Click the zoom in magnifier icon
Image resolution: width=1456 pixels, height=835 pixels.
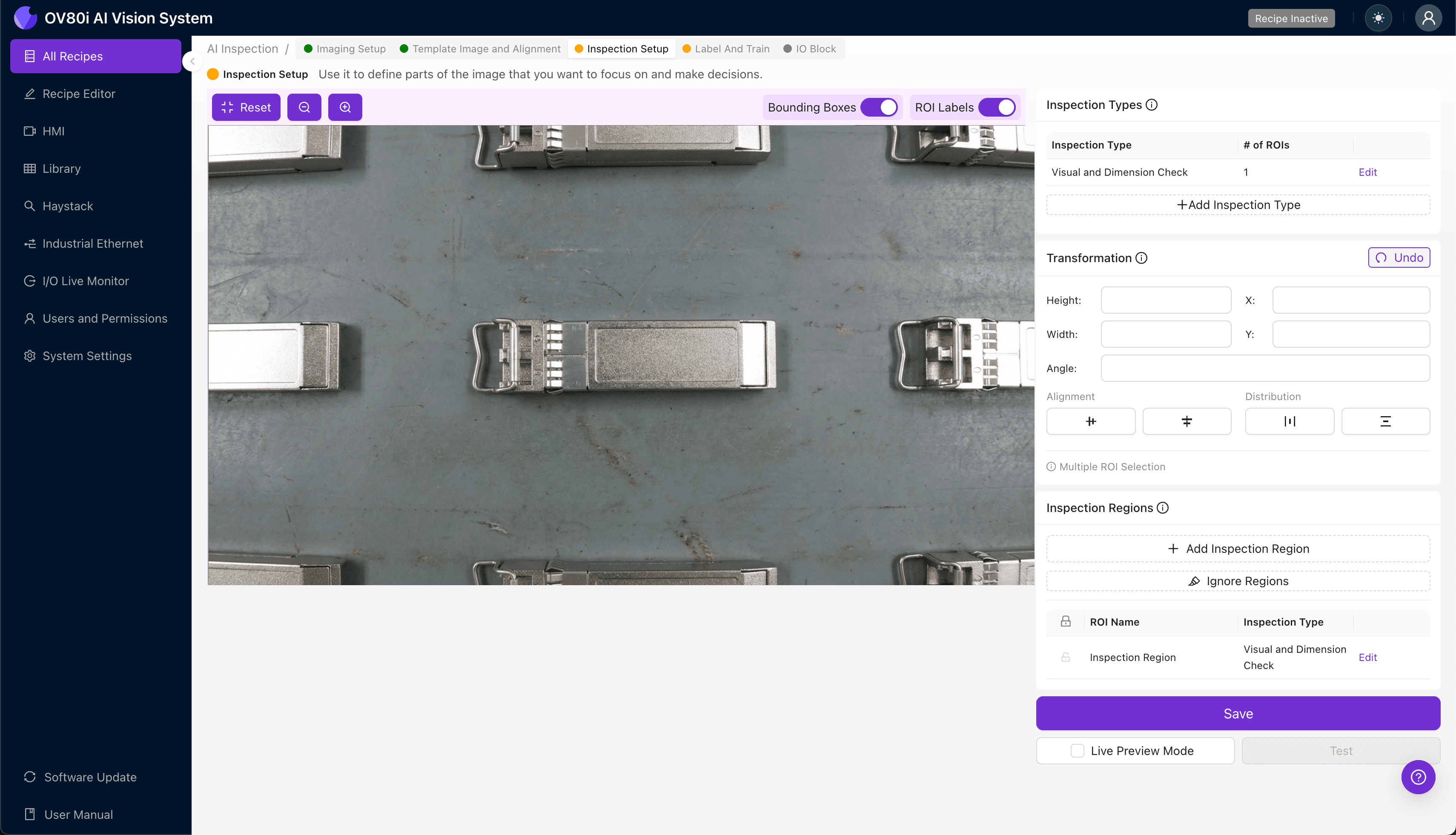pos(345,107)
